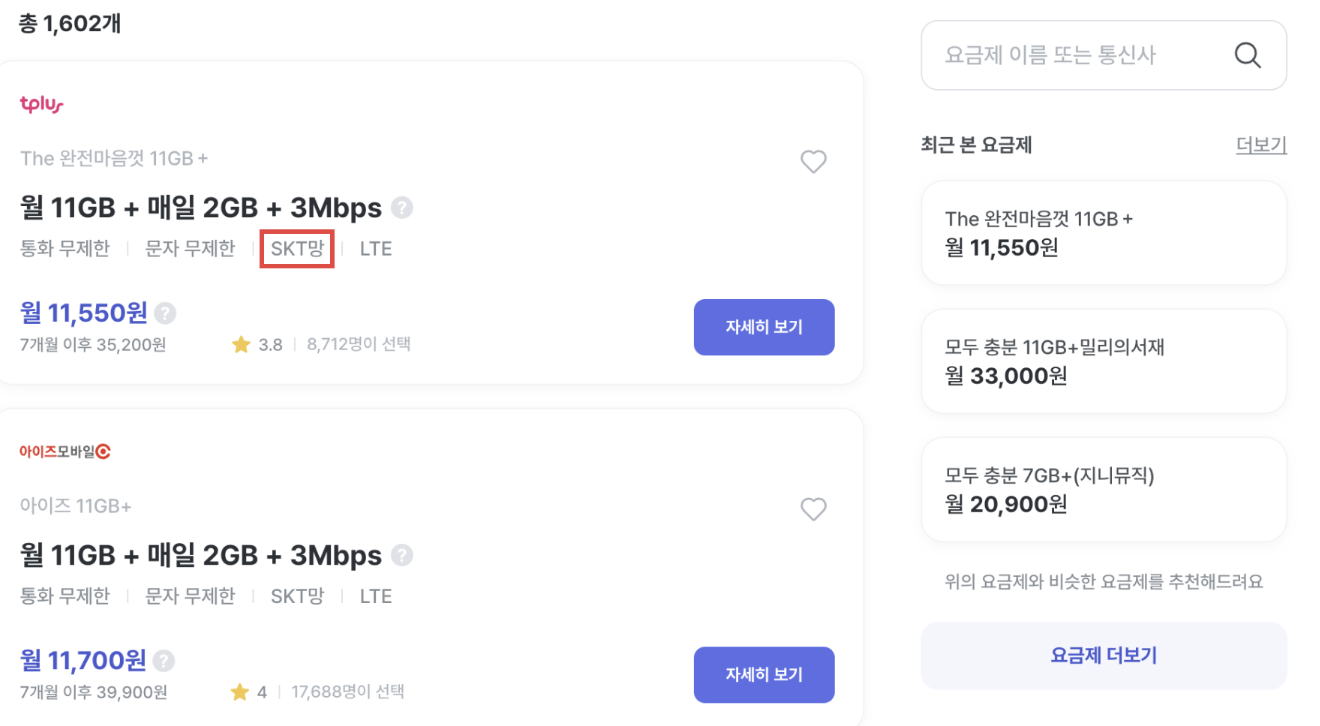
Task: Favorite the tplus plan with the heart
Action: tap(813, 161)
